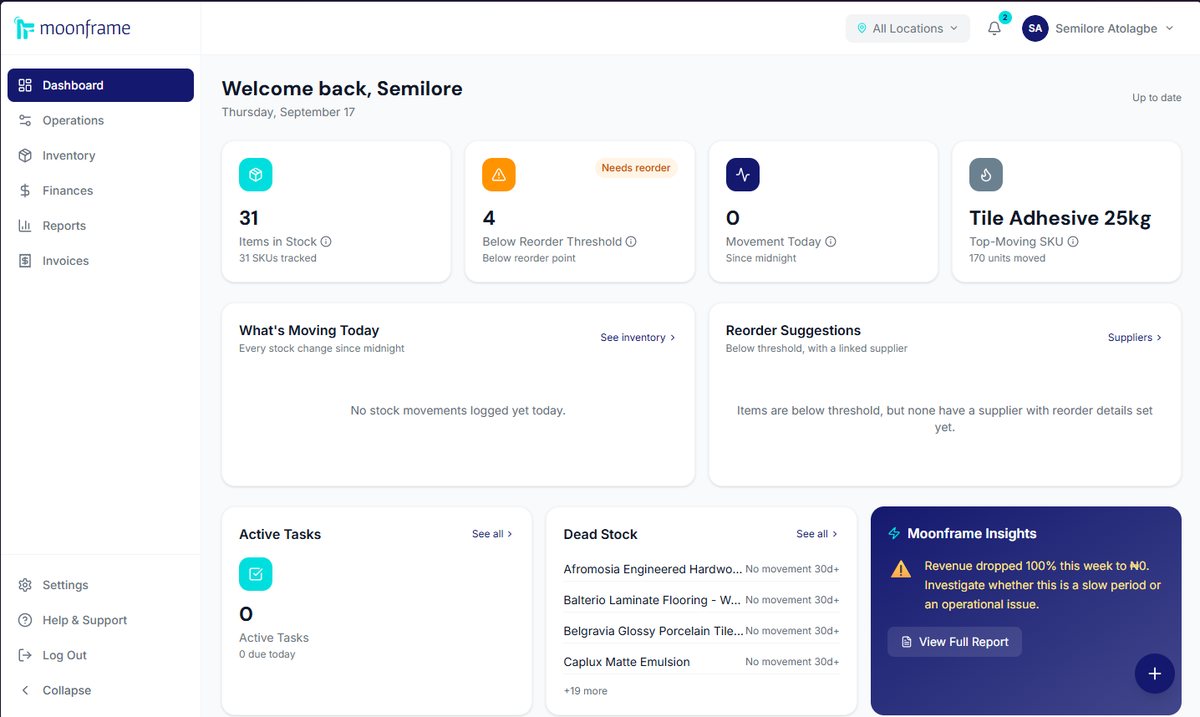Click the info icon beside Top-Moving SKU
1200x717 pixels.
(x=1073, y=242)
